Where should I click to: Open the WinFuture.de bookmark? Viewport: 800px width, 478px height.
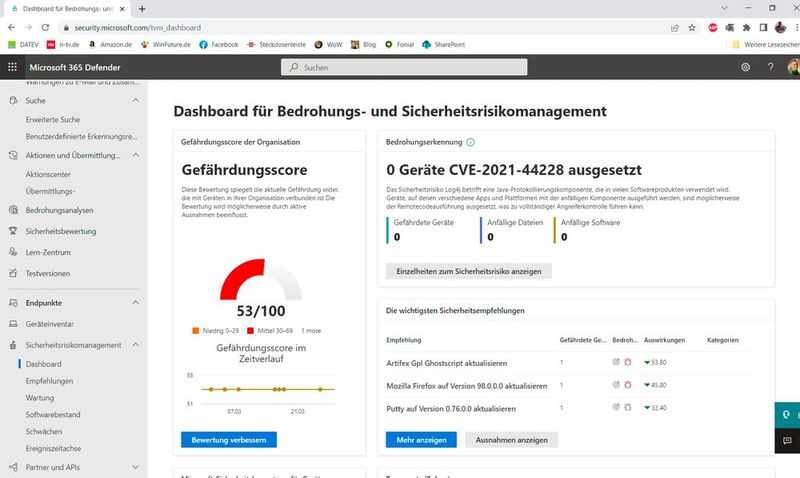pos(166,44)
